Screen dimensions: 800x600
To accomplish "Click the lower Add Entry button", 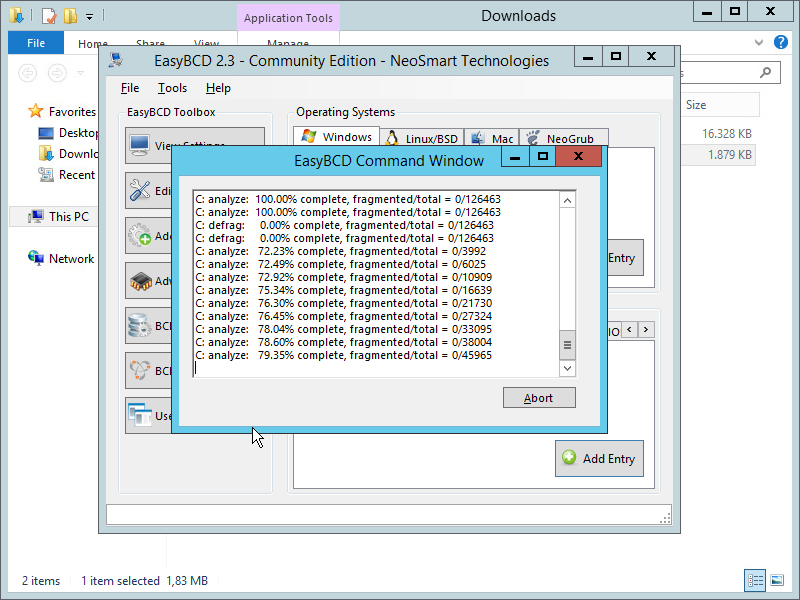I will click(x=599, y=459).
